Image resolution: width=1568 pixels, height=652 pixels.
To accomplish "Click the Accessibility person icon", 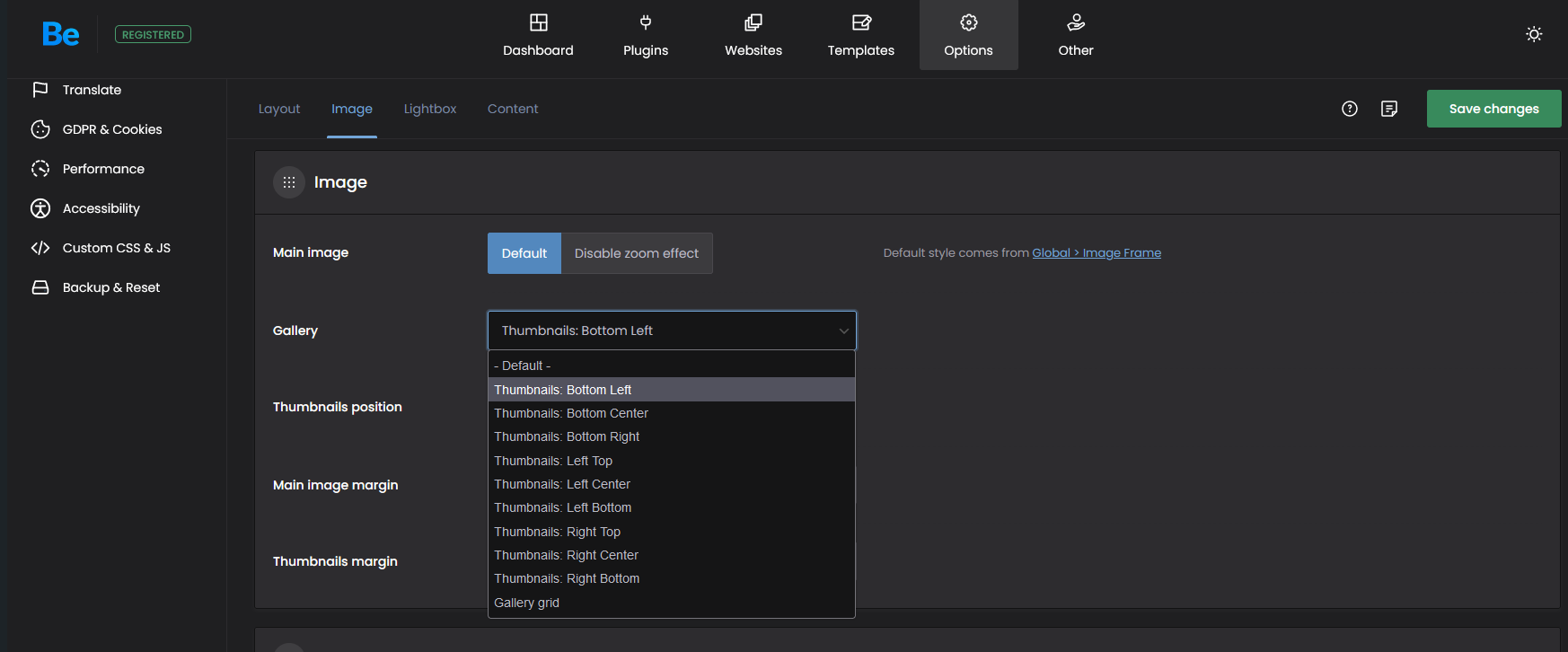I will click(40, 208).
